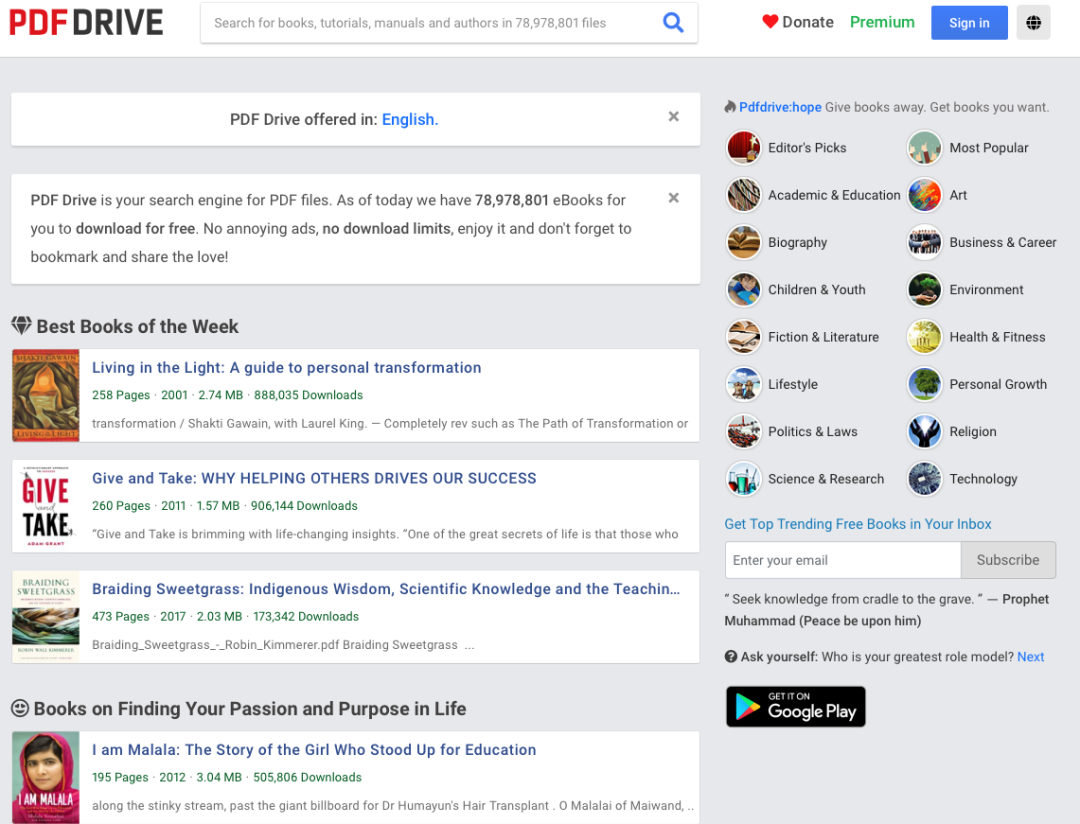Show the Next question link
The width and height of the screenshot is (1080, 824).
[x=1030, y=657]
